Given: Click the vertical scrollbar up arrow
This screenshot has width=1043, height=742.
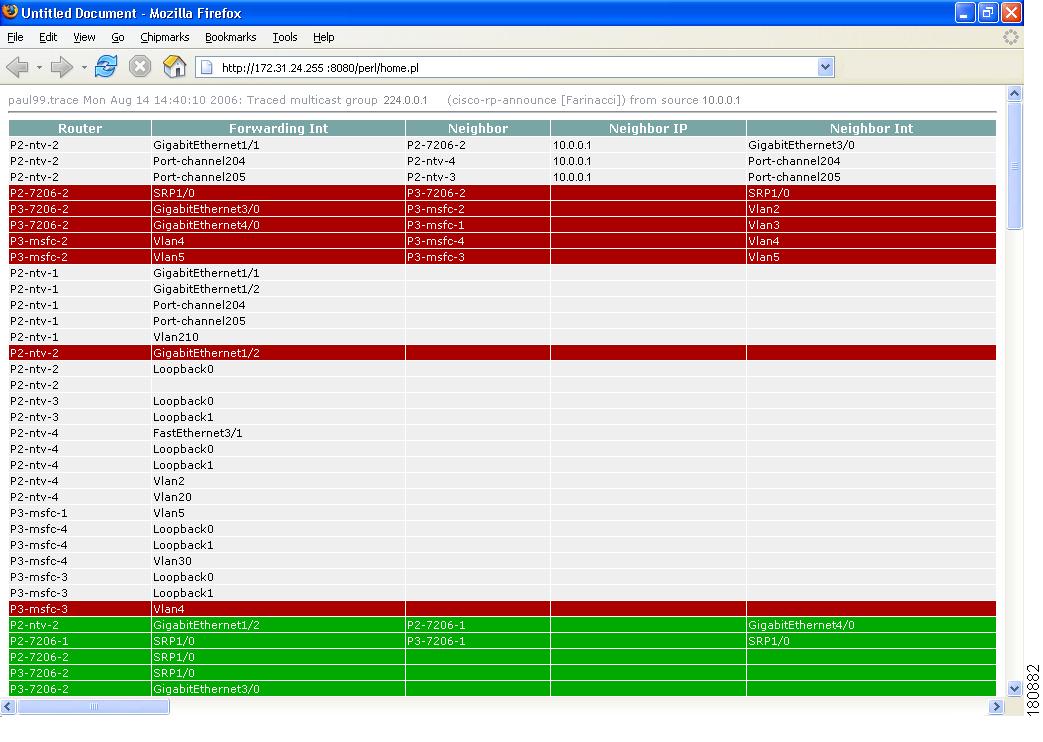Looking at the screenshot, I should click(1014, 94).
